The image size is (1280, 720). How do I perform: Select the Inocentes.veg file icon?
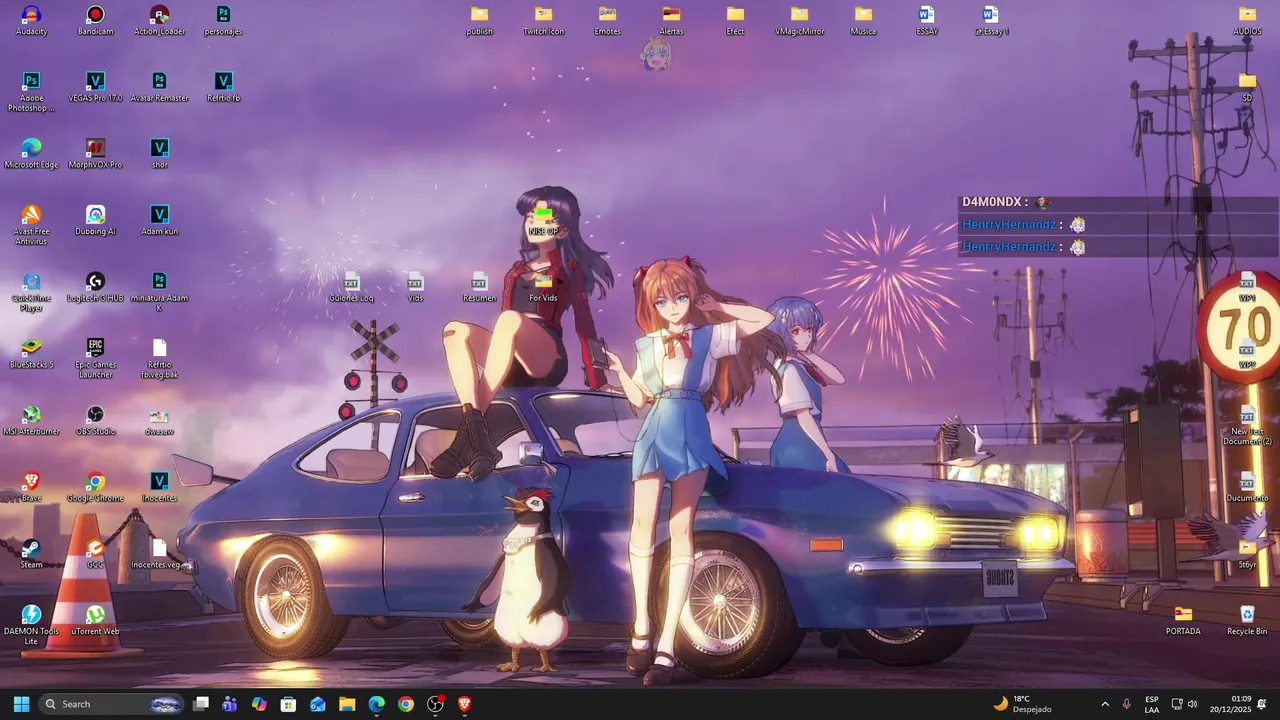click(x=159, y=555)
